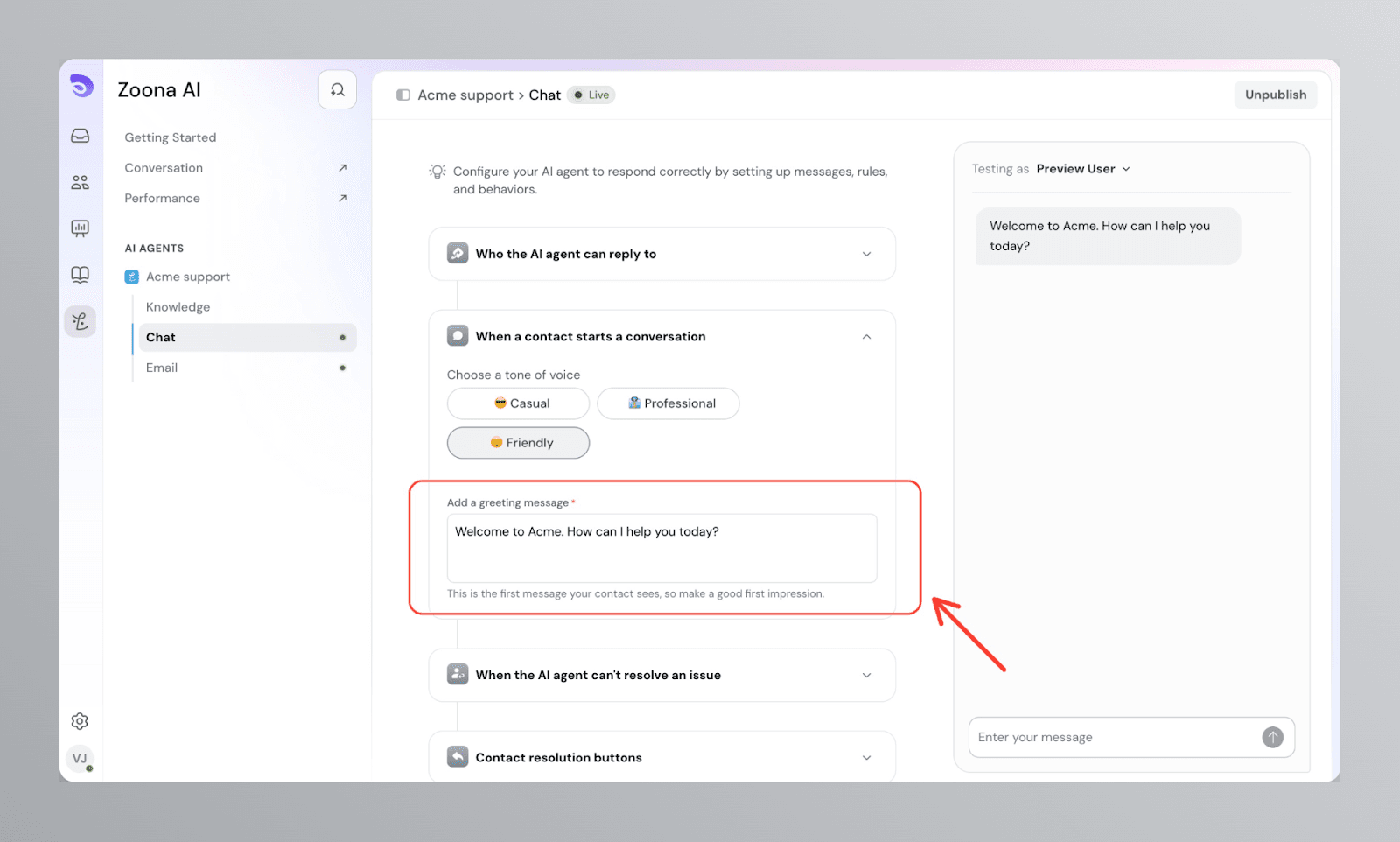Click the welcome message bubble in preview
The height and width of the screenshot is (842, 1400).
click(x=1108, y=236)
